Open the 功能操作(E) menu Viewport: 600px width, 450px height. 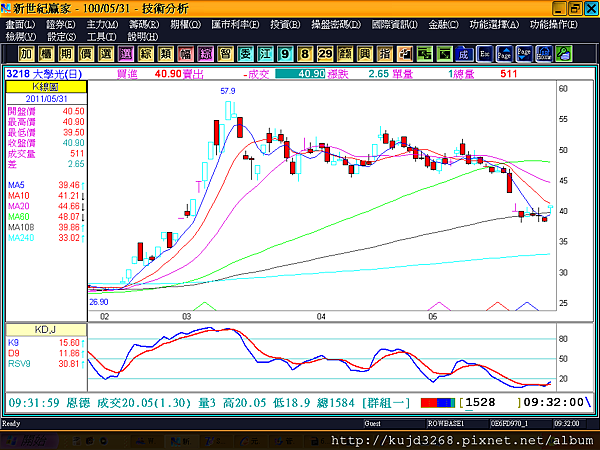[x=553, y=25]
